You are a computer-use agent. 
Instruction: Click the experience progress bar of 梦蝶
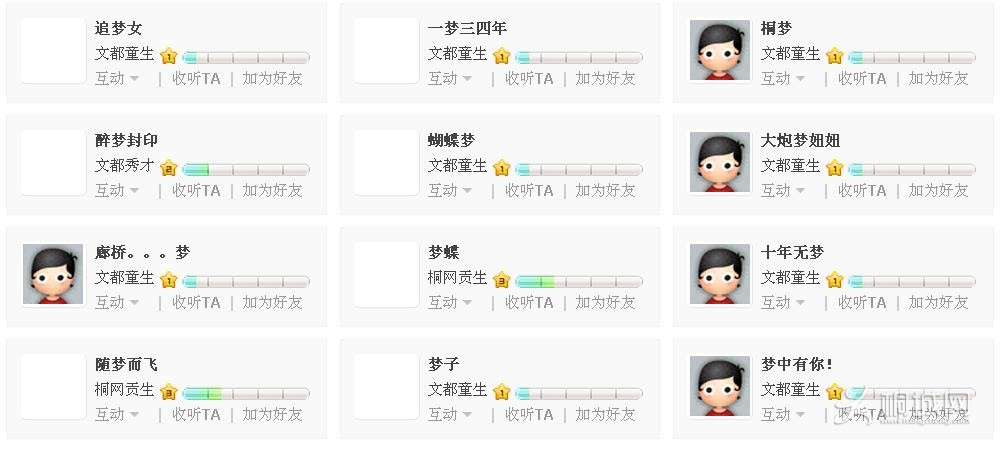[579, 281]
